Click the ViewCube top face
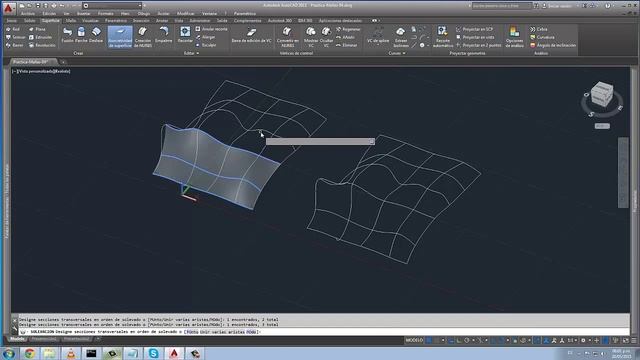Screen dimensions: 640x360 (602, 87)
